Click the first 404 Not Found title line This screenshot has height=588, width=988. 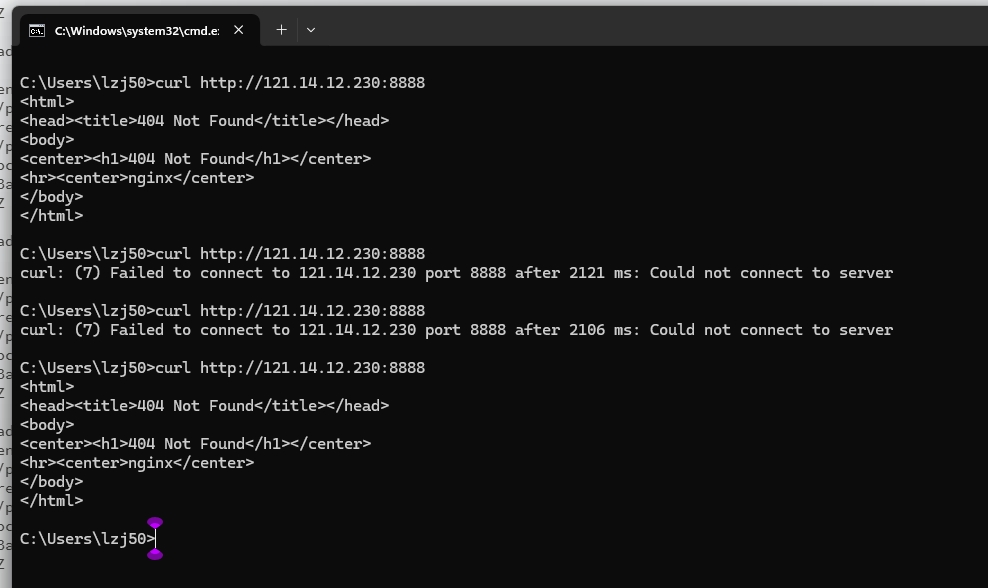click(204, 120)
